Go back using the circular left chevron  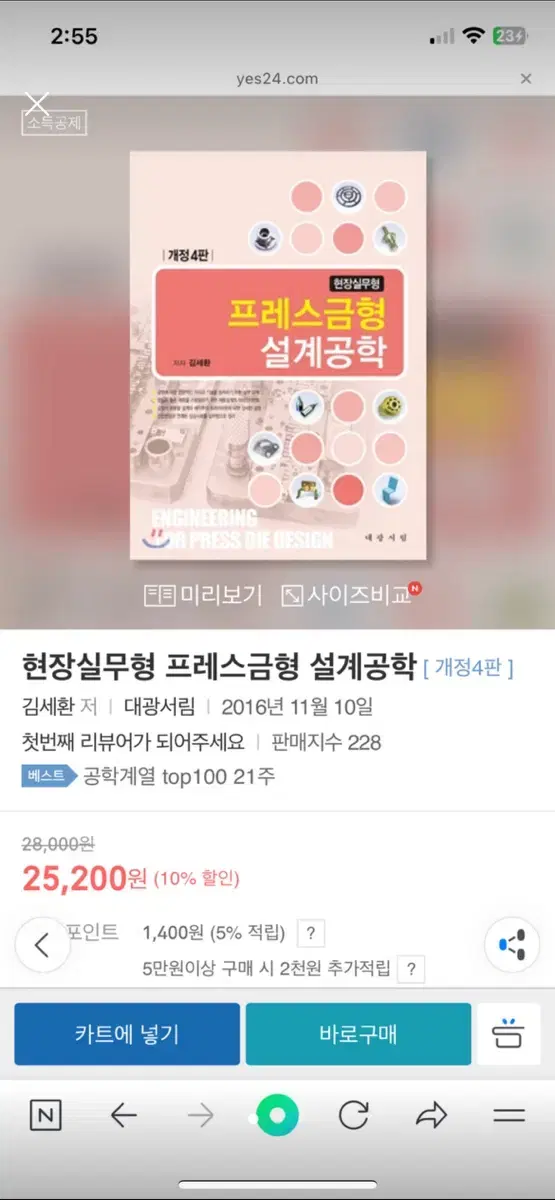point(42,945)
